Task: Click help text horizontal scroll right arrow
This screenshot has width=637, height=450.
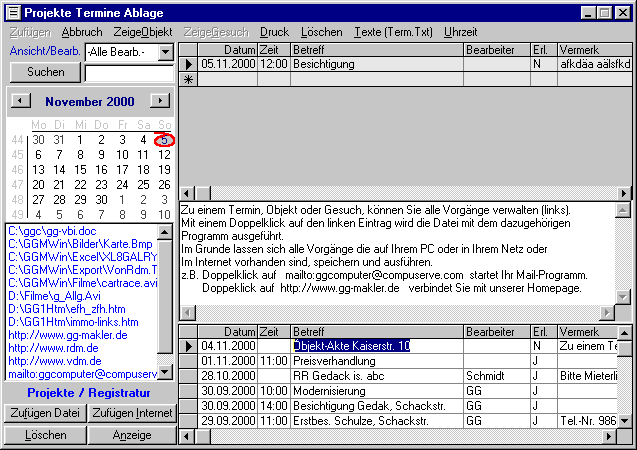Action: pos(607,313)
